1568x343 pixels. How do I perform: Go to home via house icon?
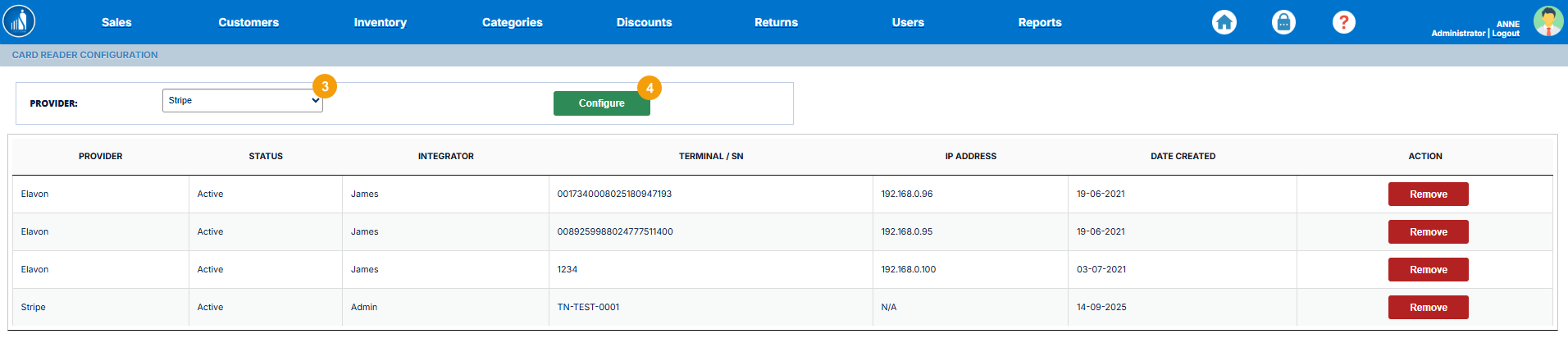click(1224, 22)
